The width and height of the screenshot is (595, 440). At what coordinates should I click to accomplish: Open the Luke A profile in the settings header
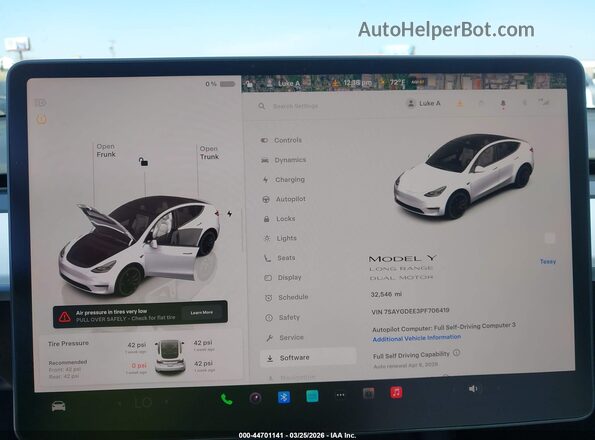coord(423,103)
